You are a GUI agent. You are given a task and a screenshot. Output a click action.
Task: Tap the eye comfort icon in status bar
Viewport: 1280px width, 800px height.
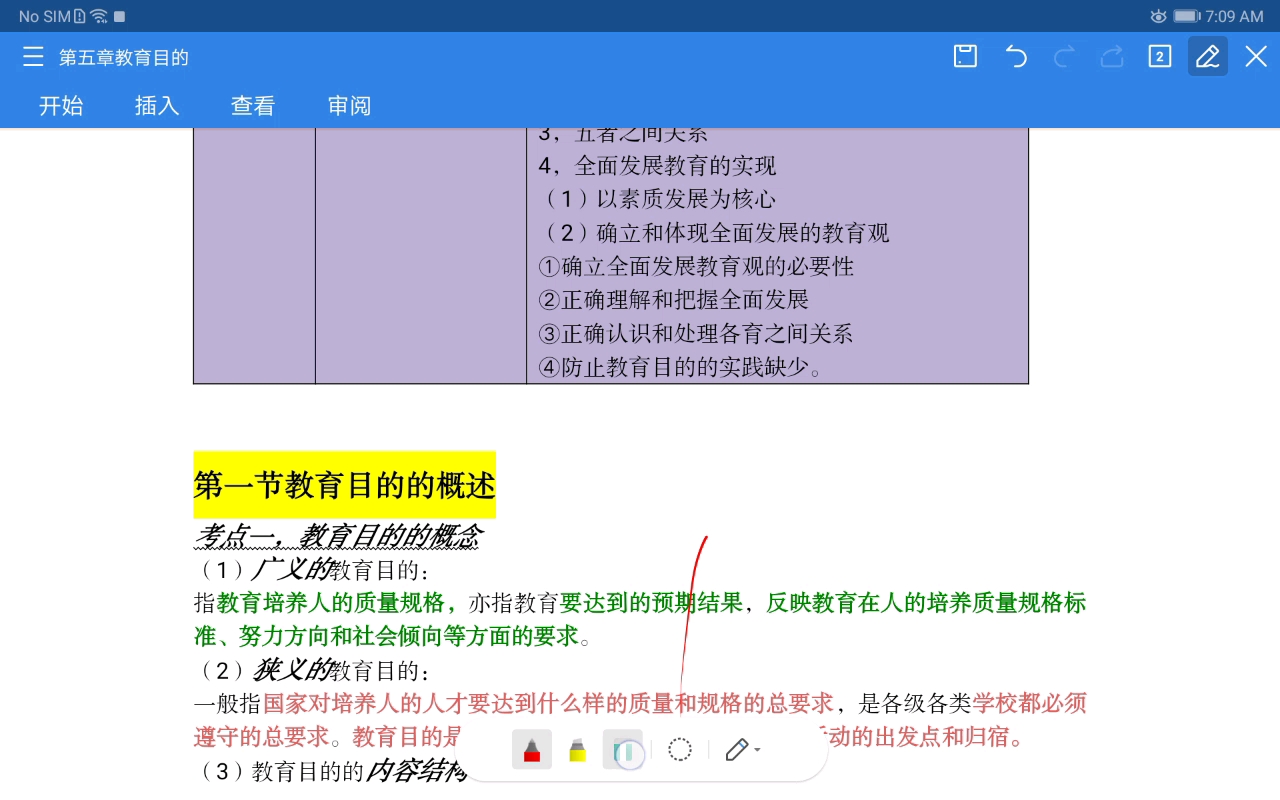(x=1158, y=16)
